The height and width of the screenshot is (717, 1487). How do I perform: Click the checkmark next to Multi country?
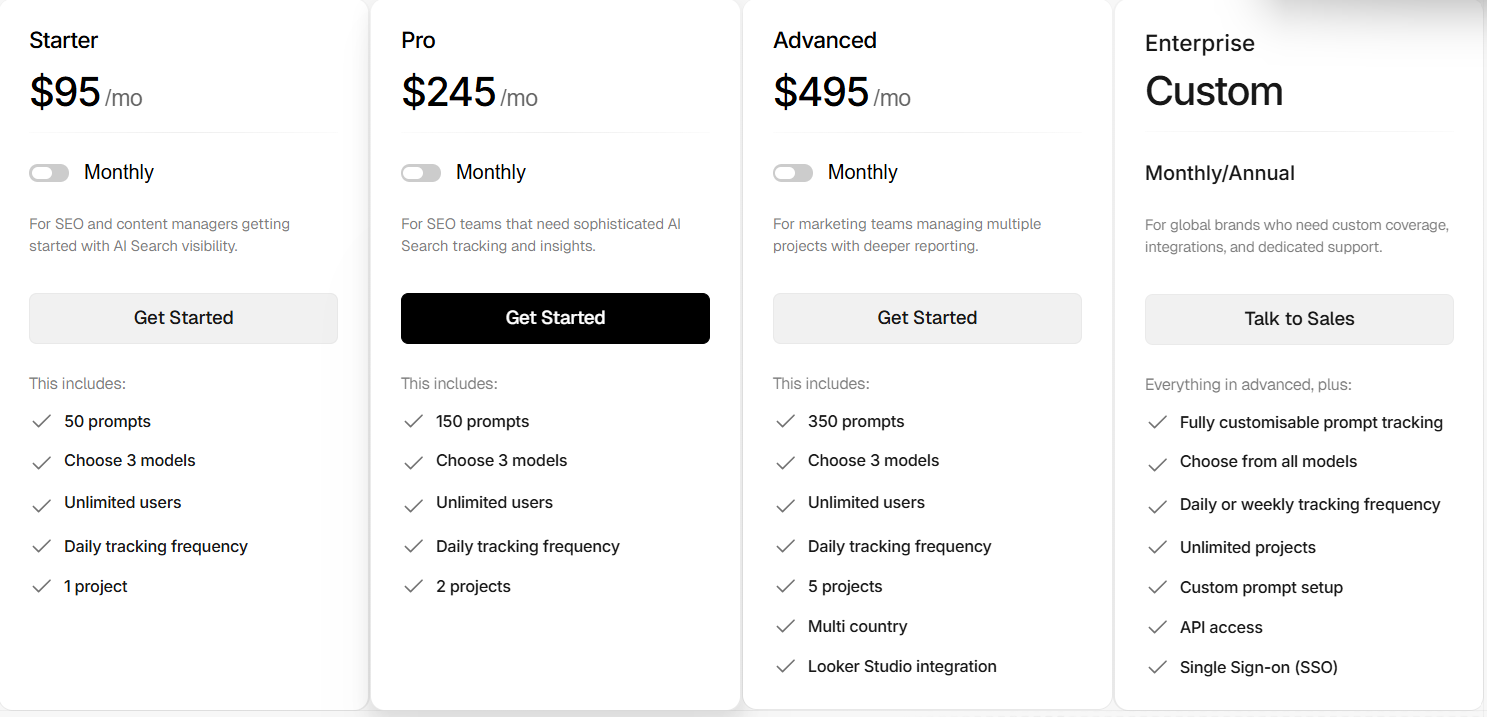(786, 626)
